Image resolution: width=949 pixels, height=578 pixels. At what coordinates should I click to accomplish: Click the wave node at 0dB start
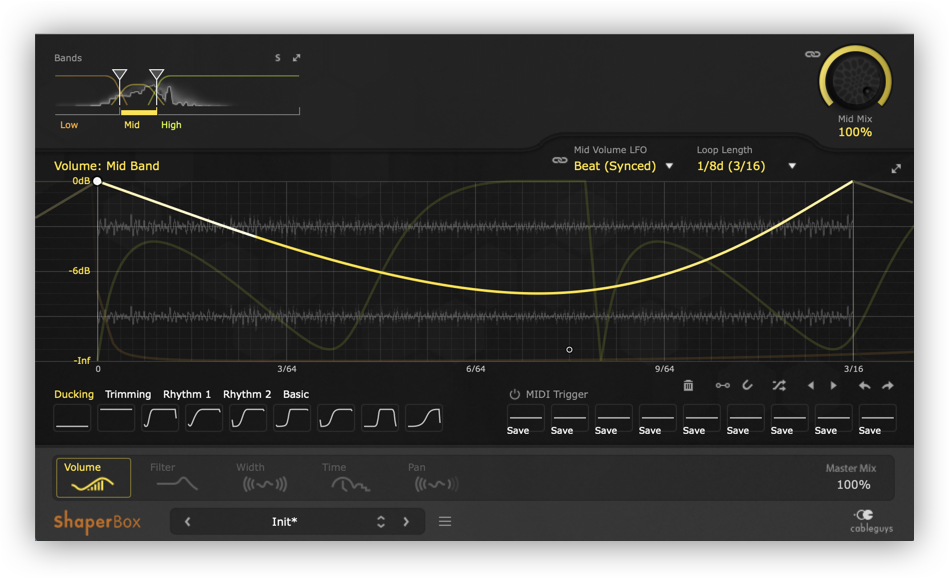97,181
